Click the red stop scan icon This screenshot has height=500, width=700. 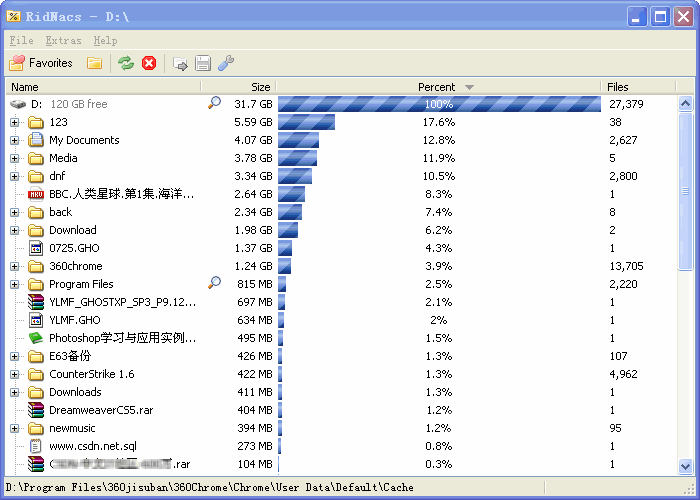tap(149, 63)
